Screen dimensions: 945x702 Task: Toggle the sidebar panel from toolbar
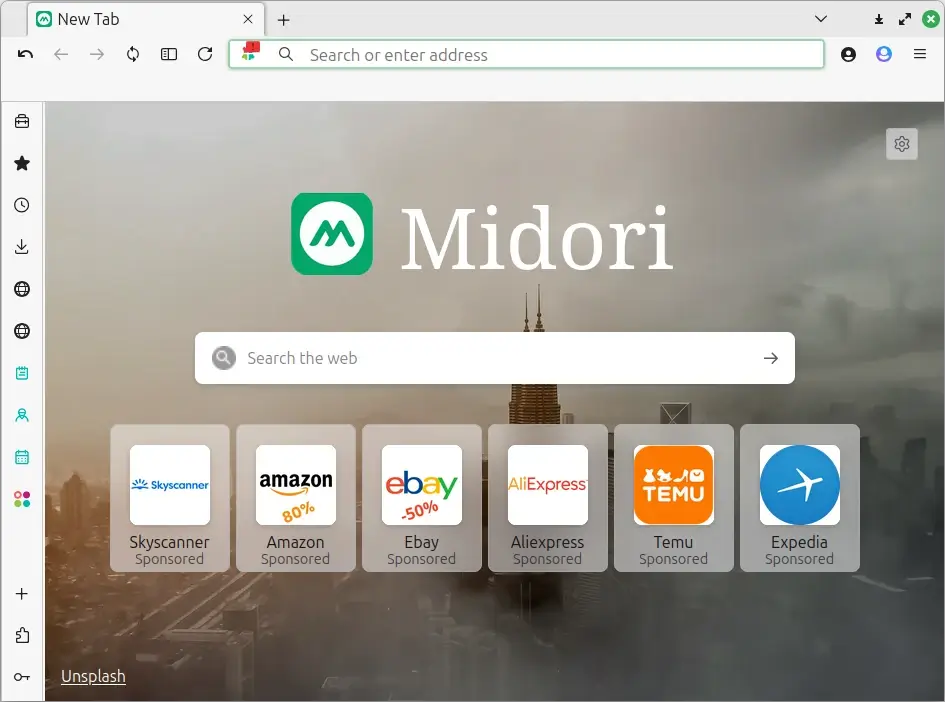tap(169, 54)
